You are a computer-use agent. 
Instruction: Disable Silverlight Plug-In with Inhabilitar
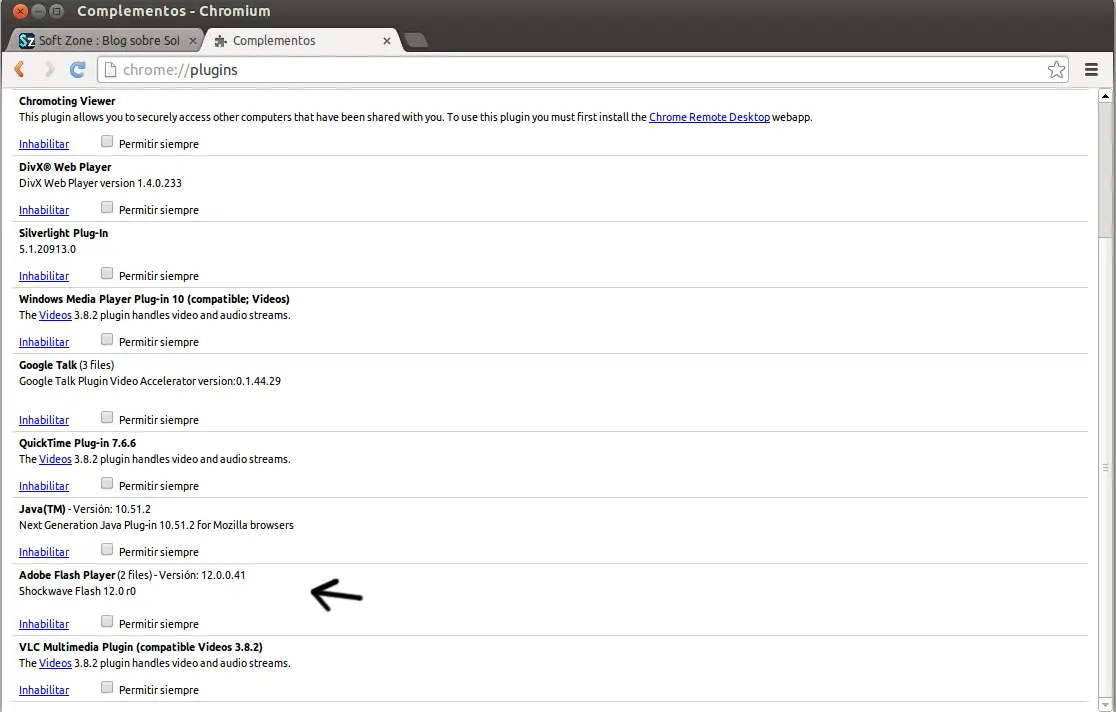pos(44,276)
